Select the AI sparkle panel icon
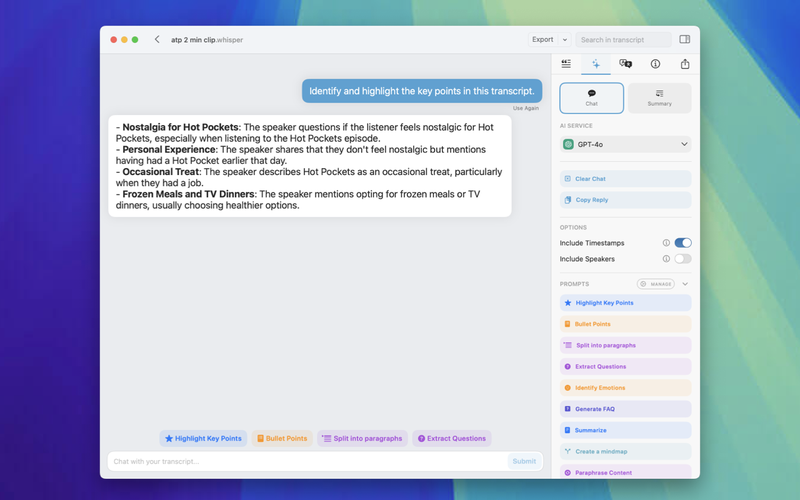The height and width of the screenshot is (500, 800). click(596, 64)
